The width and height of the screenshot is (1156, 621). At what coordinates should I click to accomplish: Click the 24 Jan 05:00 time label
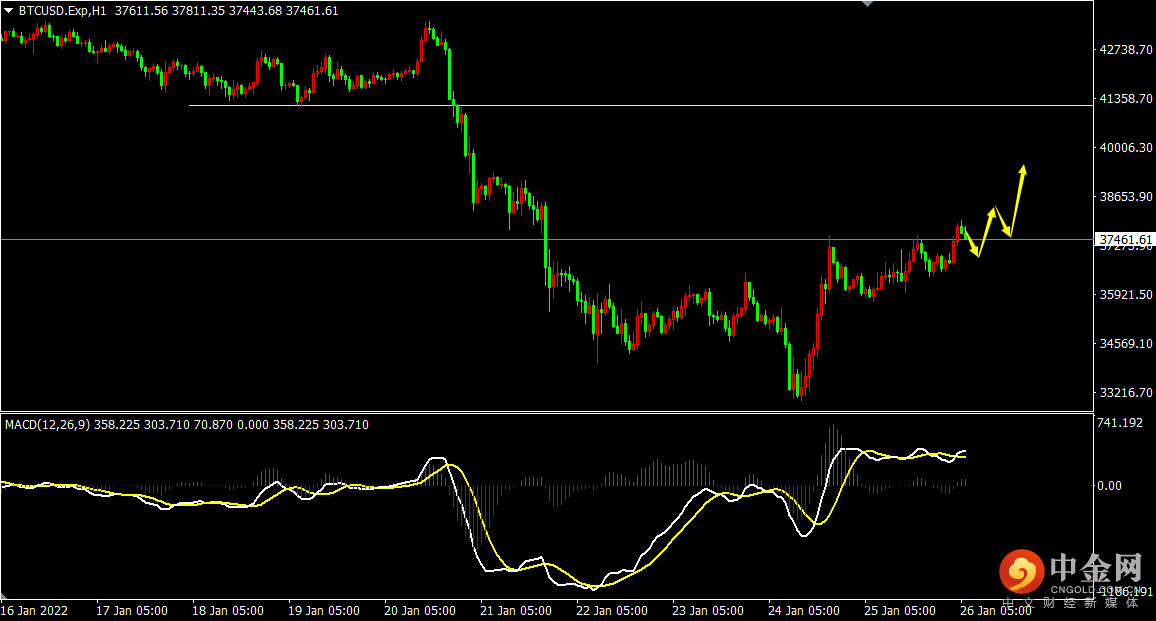click(804, 611)
